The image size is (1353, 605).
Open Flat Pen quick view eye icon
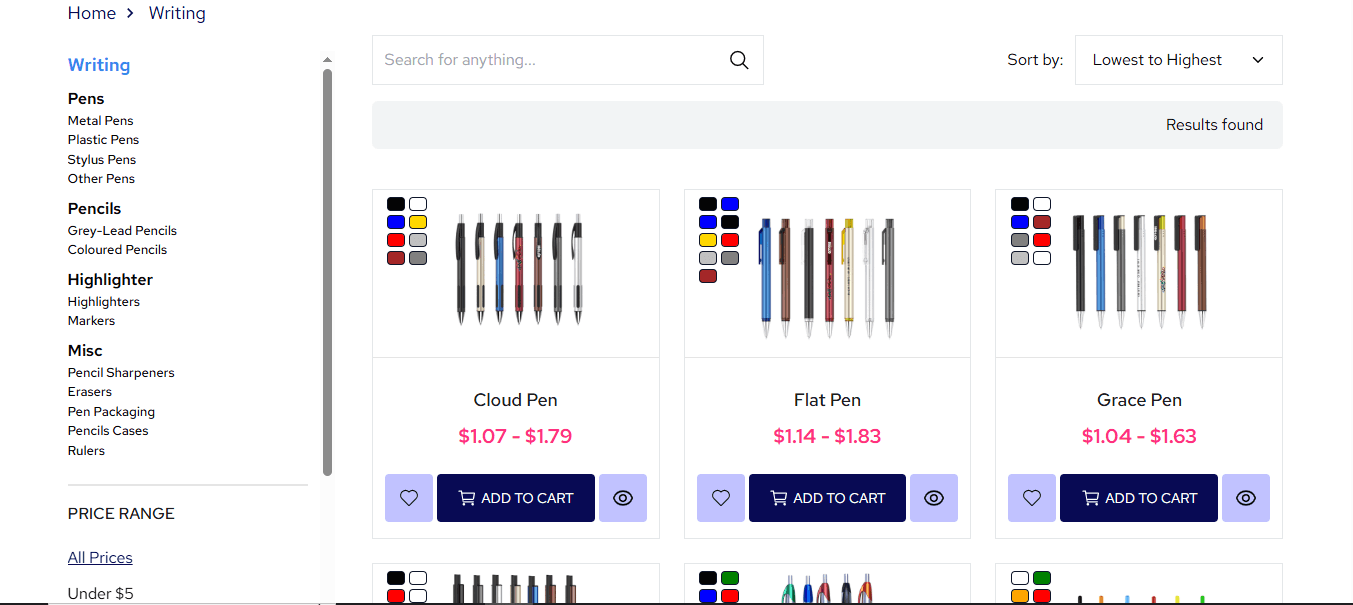(933, 497)
